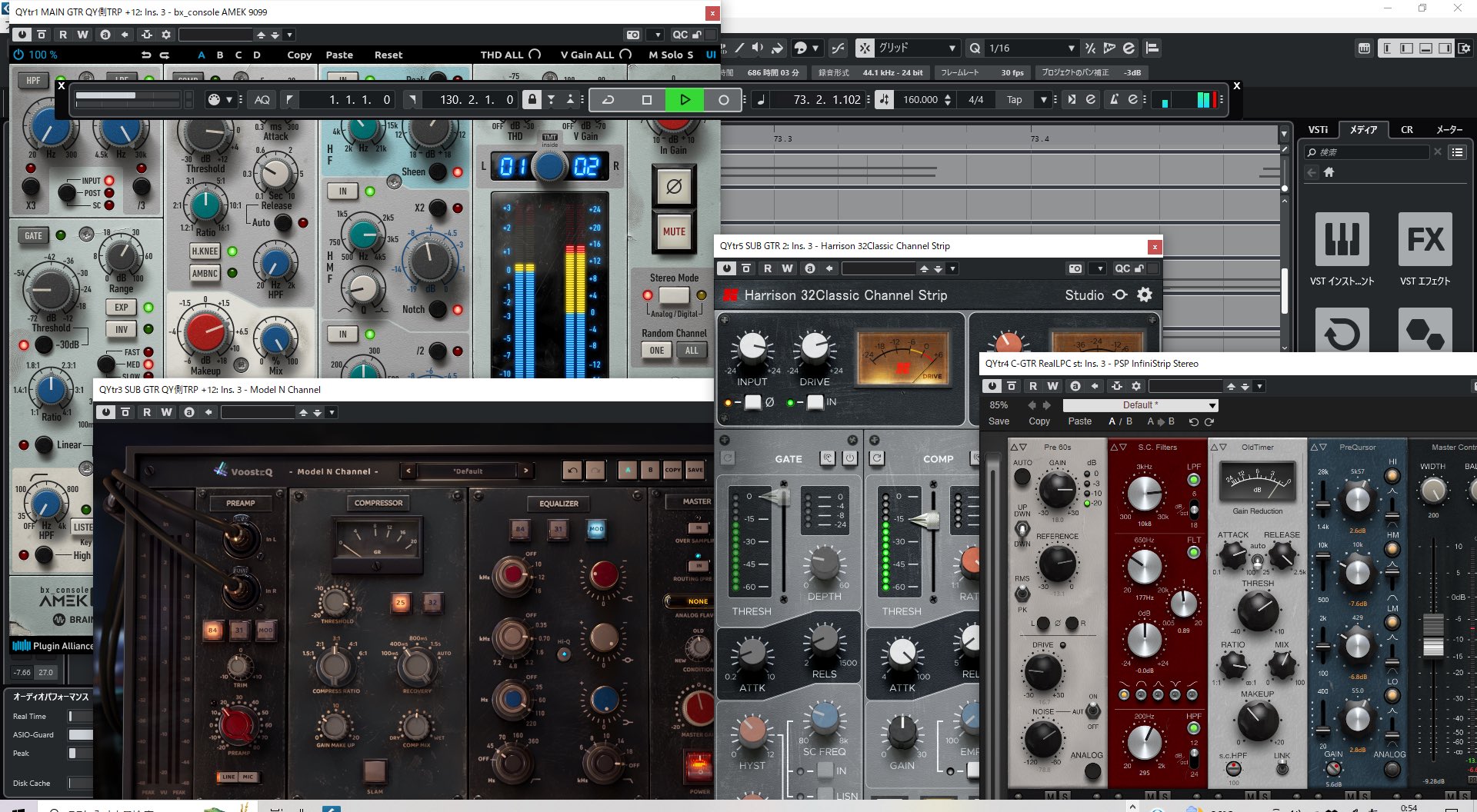This screenshot has height=812, width=1477.
Task: Click bx_console Copy button
Action: 299,55
